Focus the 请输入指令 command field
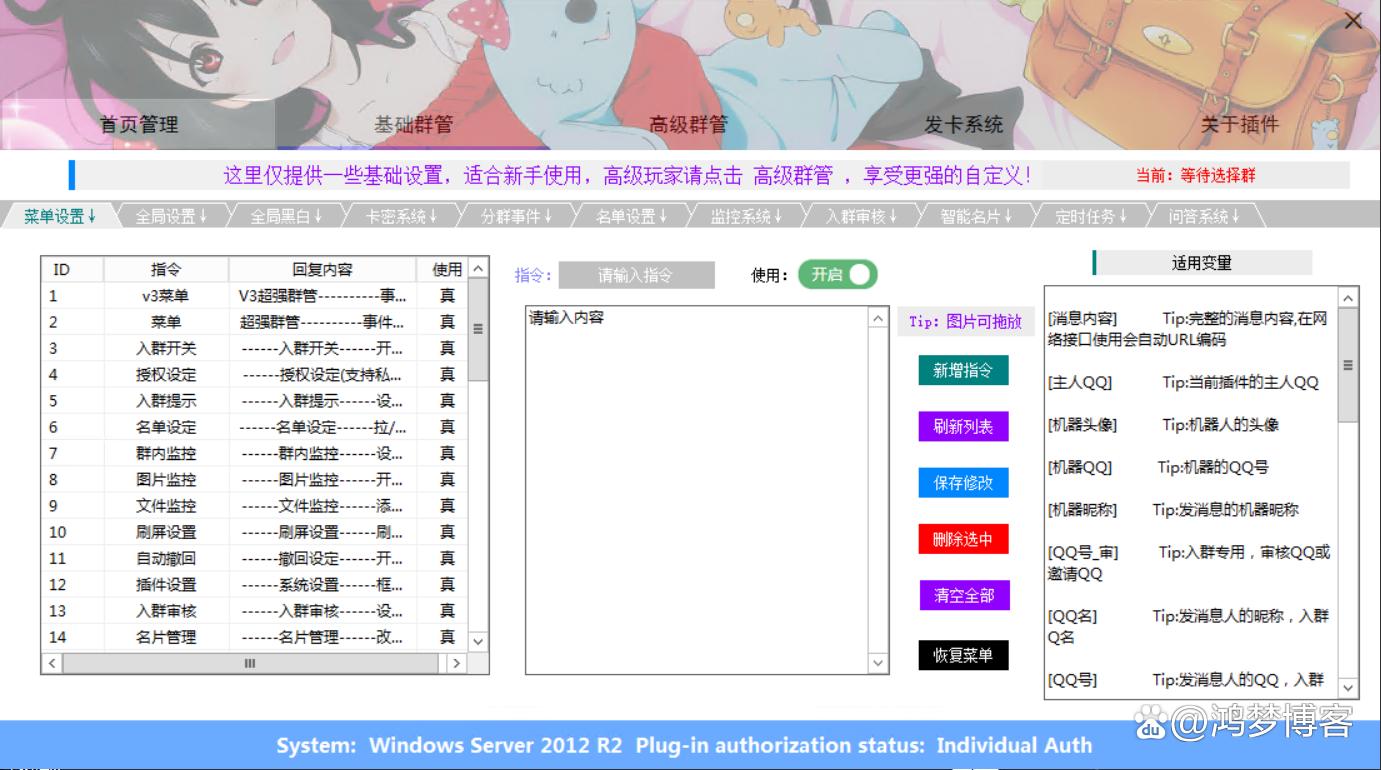 click(637, 275)
